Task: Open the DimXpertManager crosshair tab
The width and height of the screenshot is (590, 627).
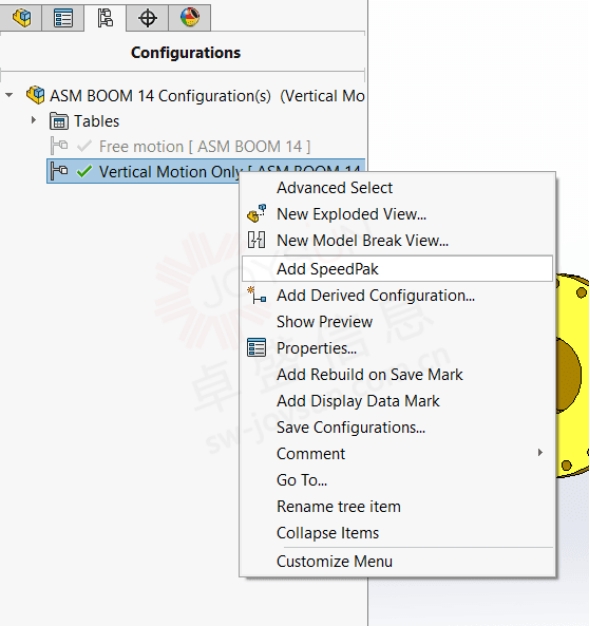Action: [x=147, y=18]
